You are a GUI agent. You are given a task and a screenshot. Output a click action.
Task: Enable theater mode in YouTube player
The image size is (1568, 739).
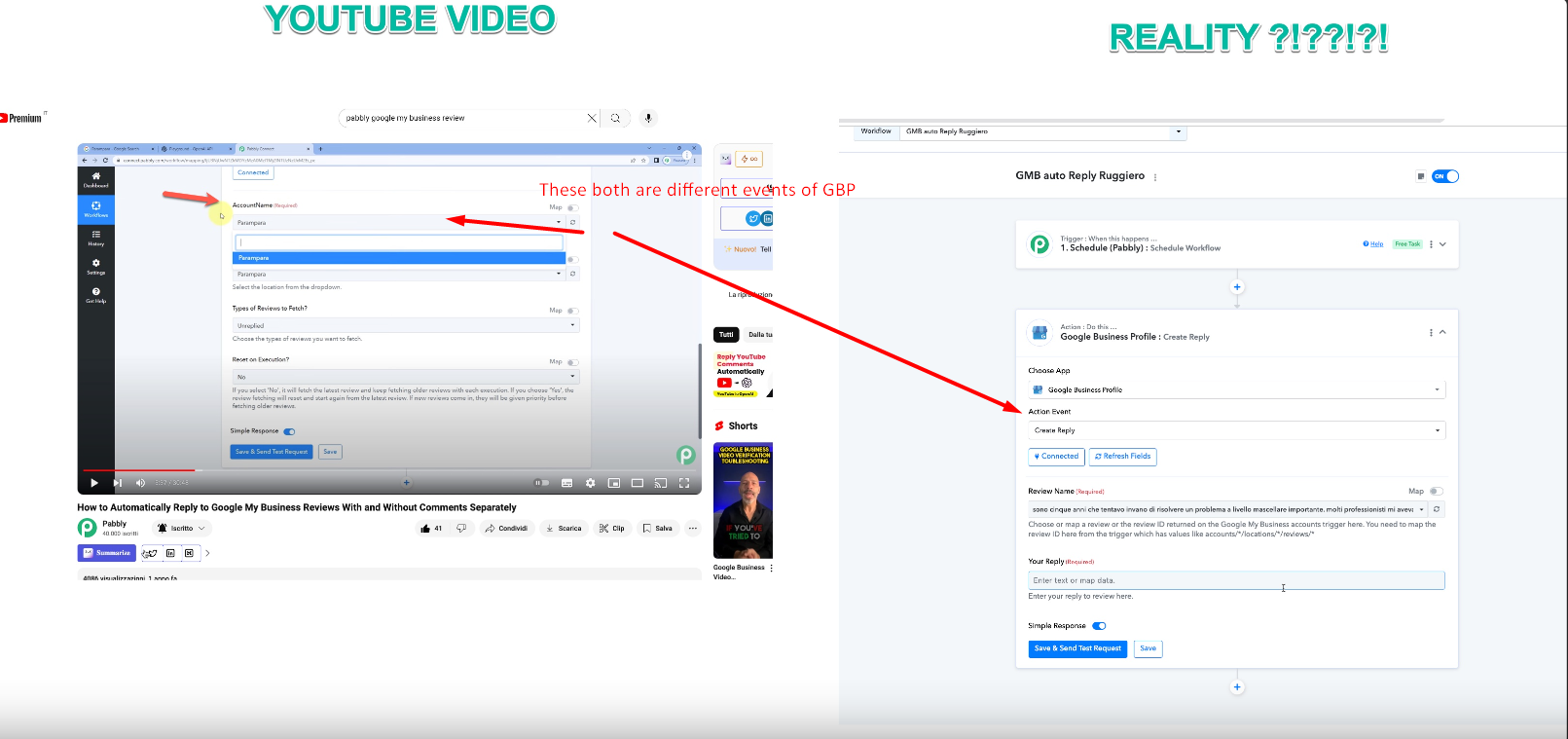(638, 483)
